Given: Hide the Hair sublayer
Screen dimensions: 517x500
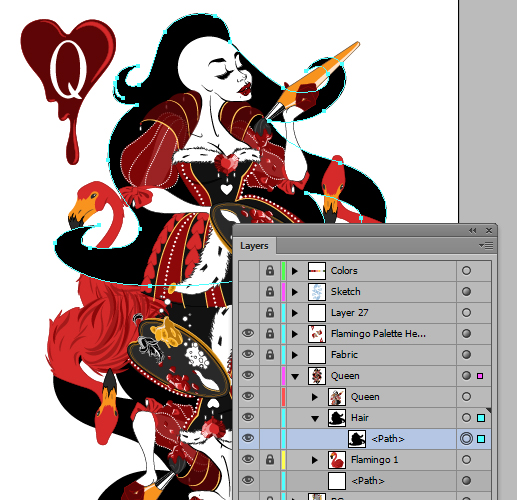Looking at the screenshot, I should point(248,417).
